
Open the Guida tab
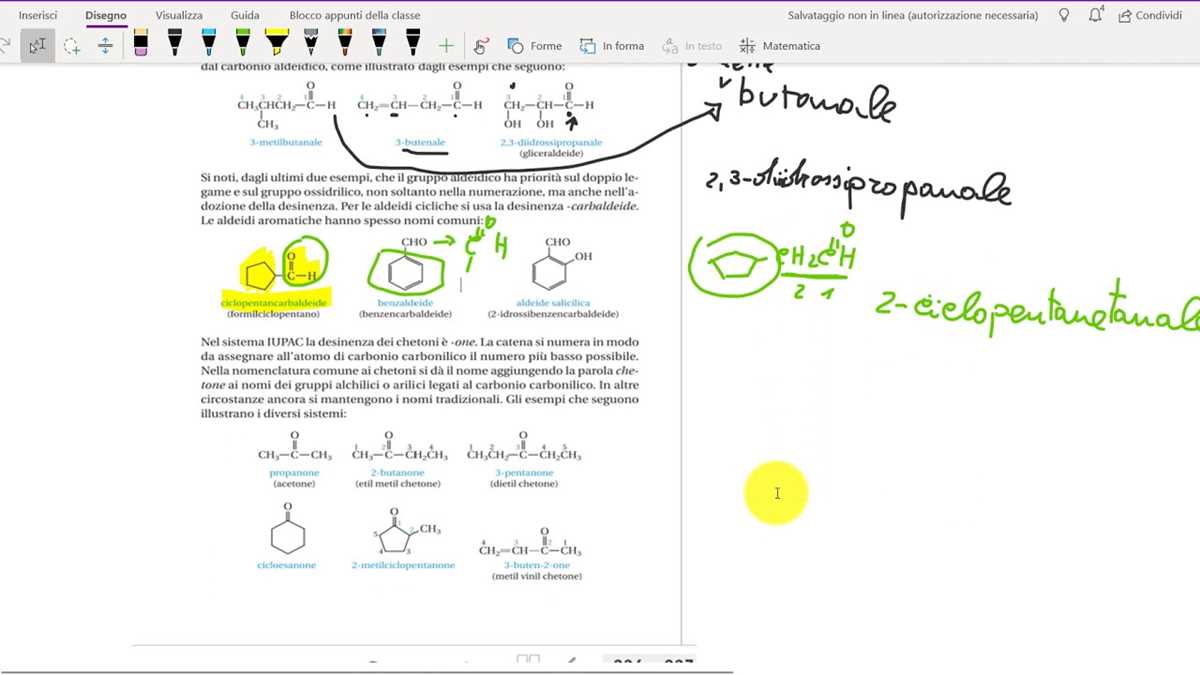coord(245,15)
